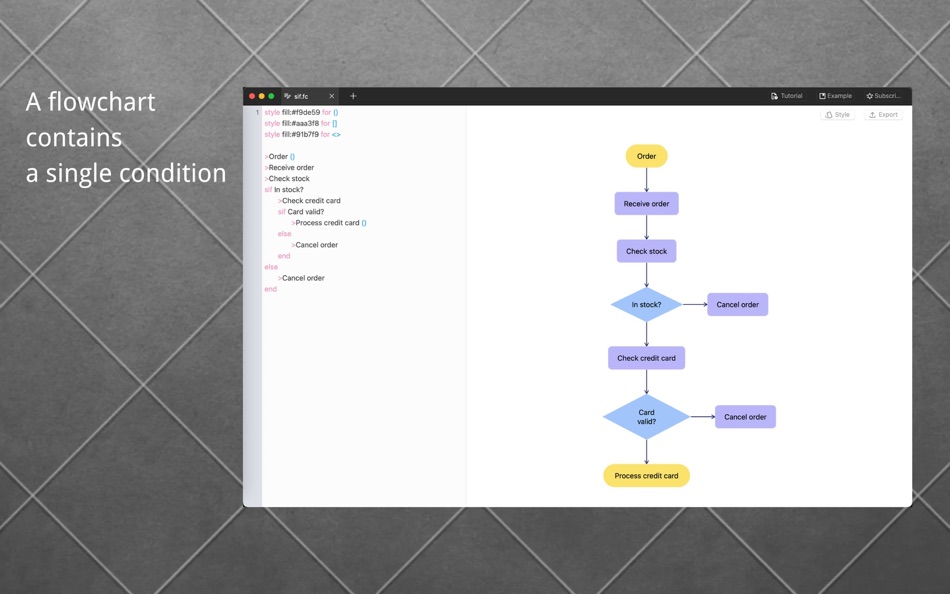Click the code line 'style fill:#91b7f9 for <>'
Image resolution: width=950 pixels, height=594 pixels.
click(302, 135)
